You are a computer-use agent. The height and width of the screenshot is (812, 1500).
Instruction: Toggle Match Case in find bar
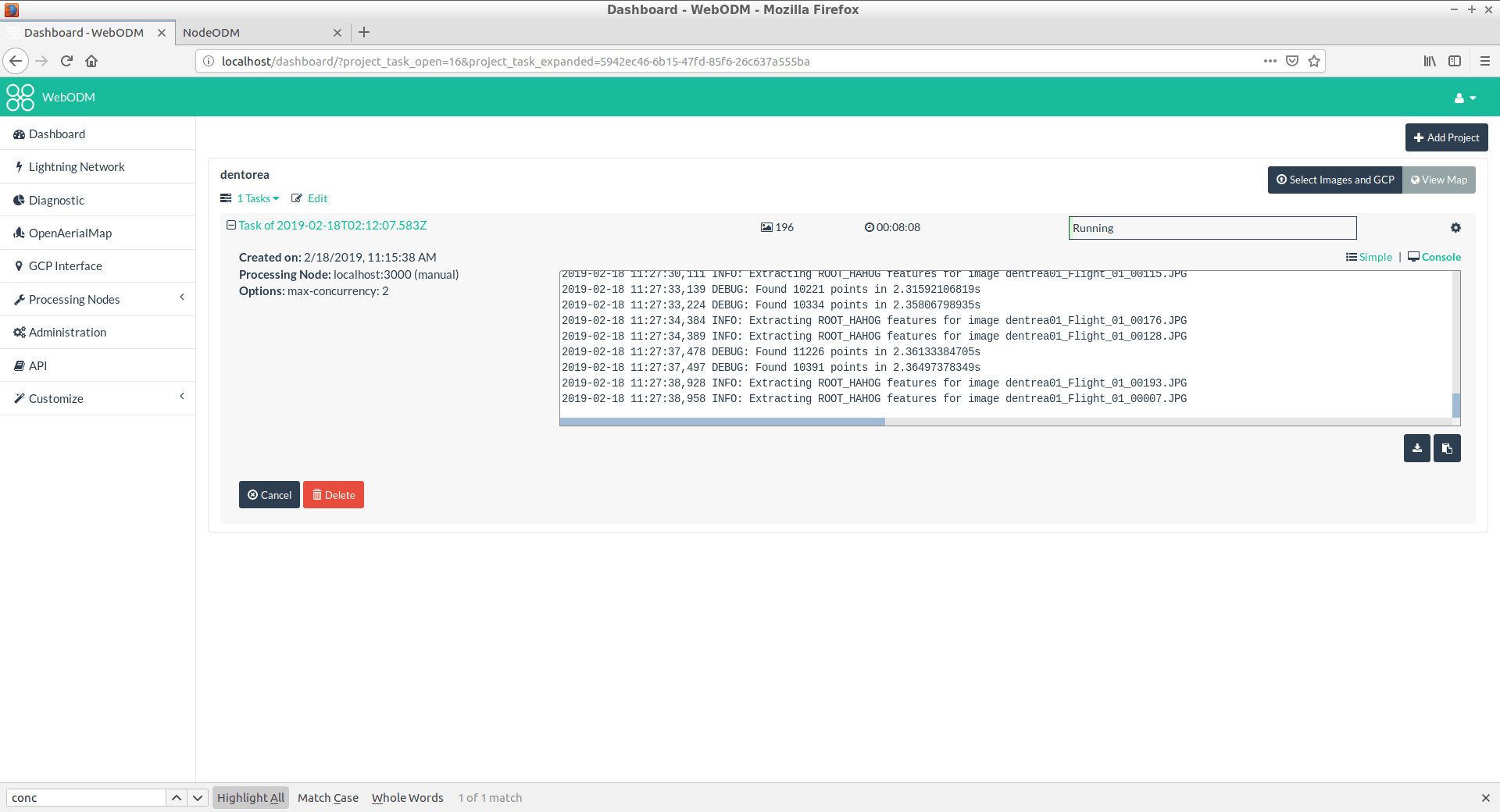tap(328, 798)
